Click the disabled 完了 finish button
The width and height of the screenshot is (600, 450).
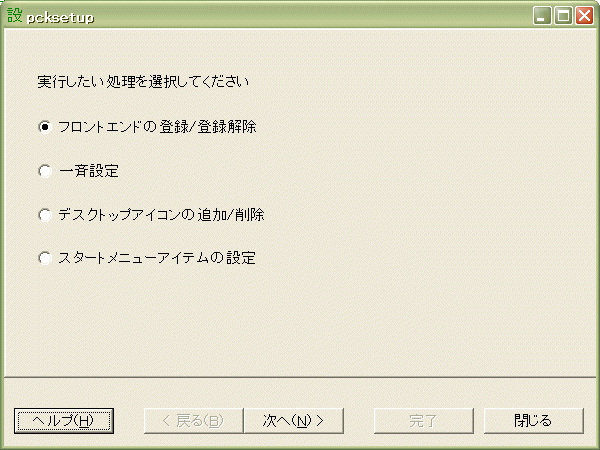424,421
